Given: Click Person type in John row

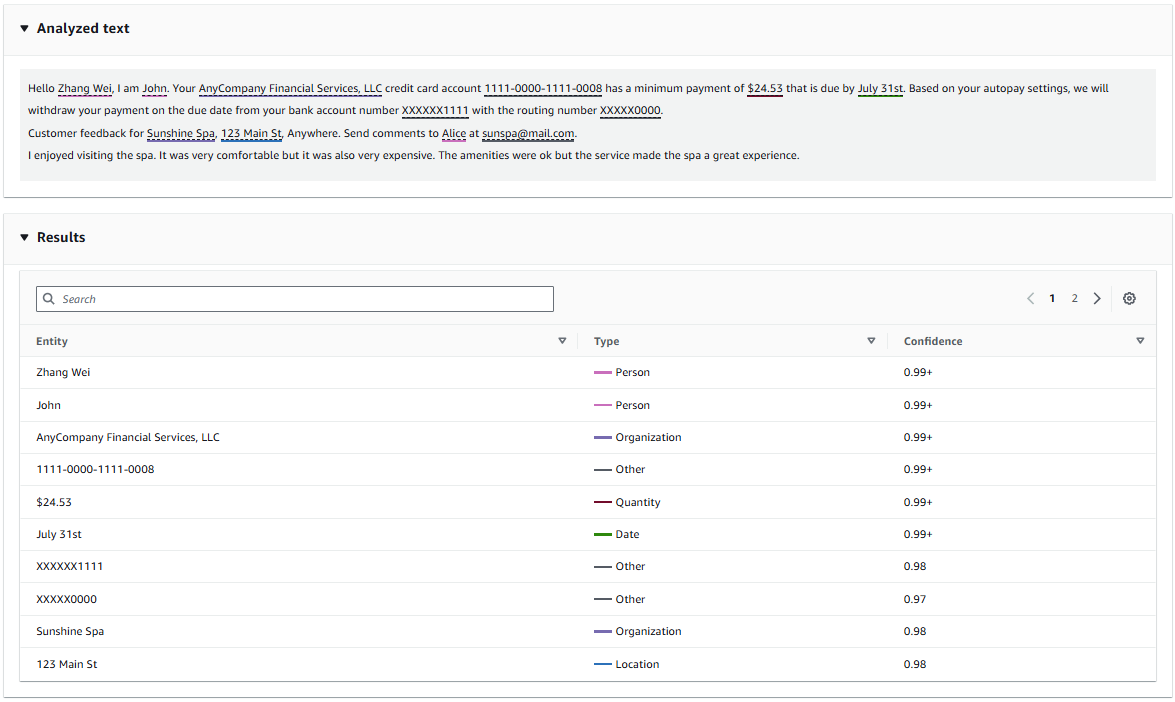Looking at the screenshot, I should (x=632, y=405).
